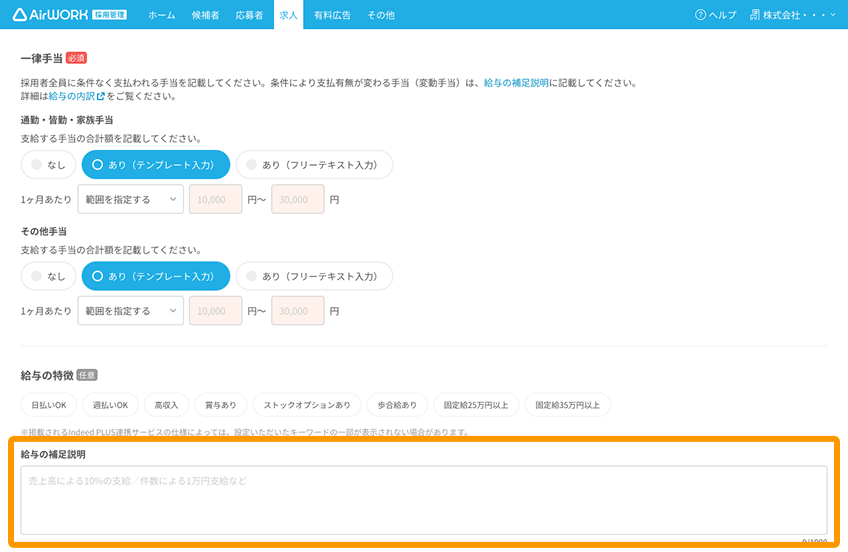Screen dimensions: 848x552
Task: Click the AirWORK logo icon
Action: point(19,15)
